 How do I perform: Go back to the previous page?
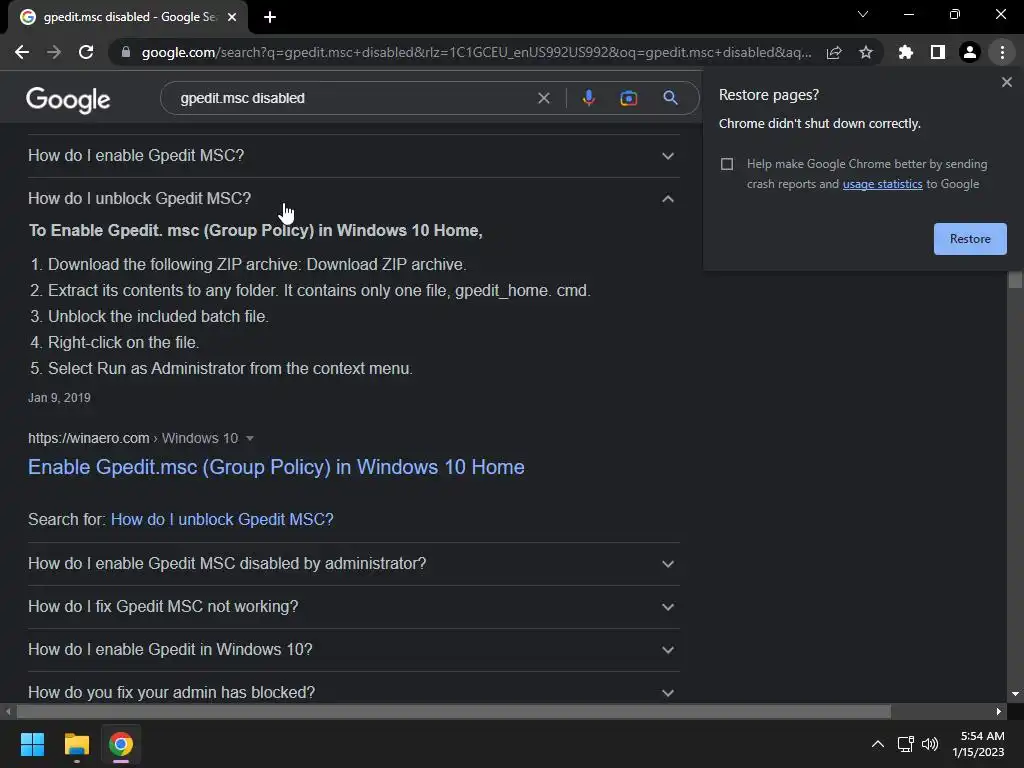tap(22, 52)
